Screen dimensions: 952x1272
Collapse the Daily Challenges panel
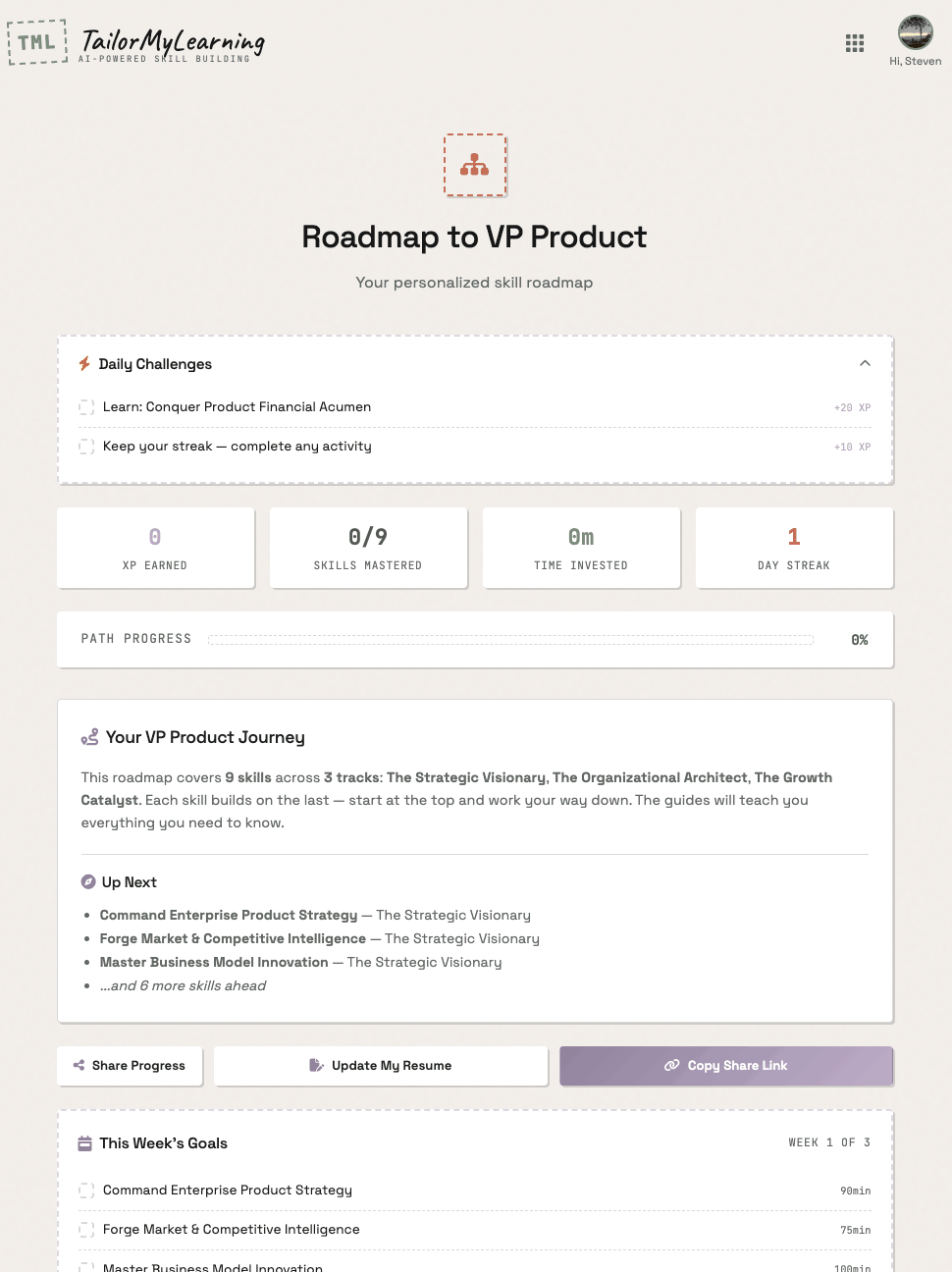click(865, 363)
